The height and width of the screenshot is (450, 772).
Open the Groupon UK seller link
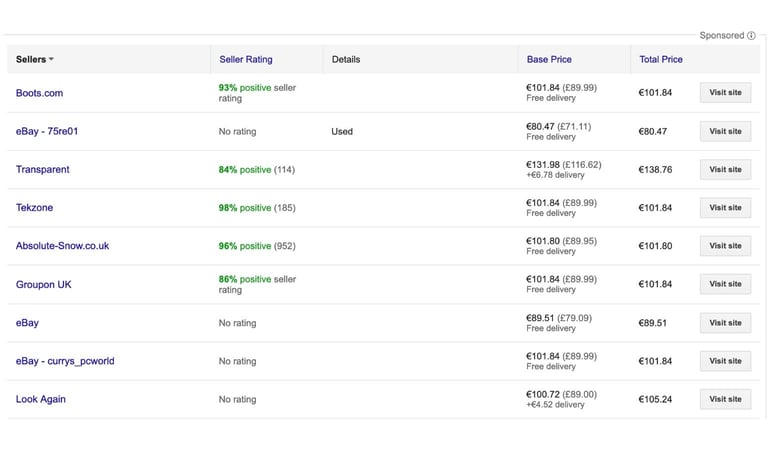[x=43, y=285]
